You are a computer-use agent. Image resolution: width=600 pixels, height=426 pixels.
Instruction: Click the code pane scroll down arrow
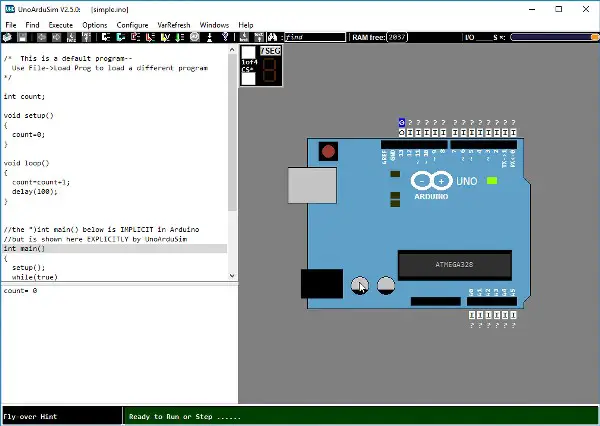232,276
